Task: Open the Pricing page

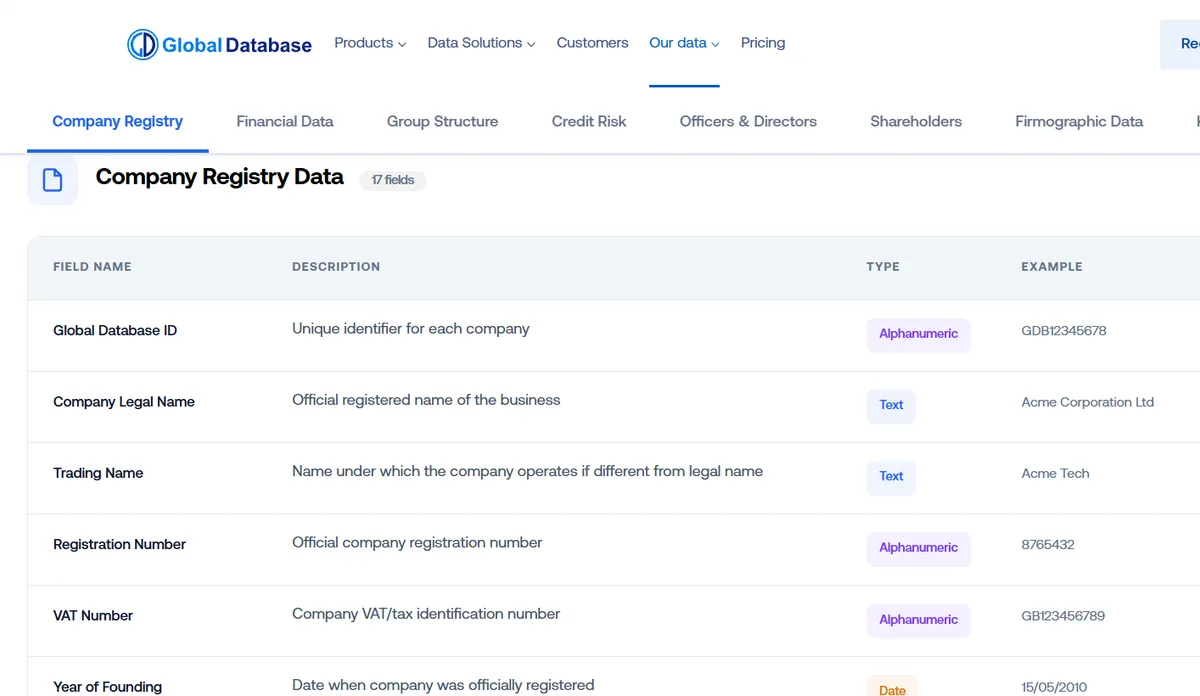Action: pyautogui.click(x=763, y=43)
